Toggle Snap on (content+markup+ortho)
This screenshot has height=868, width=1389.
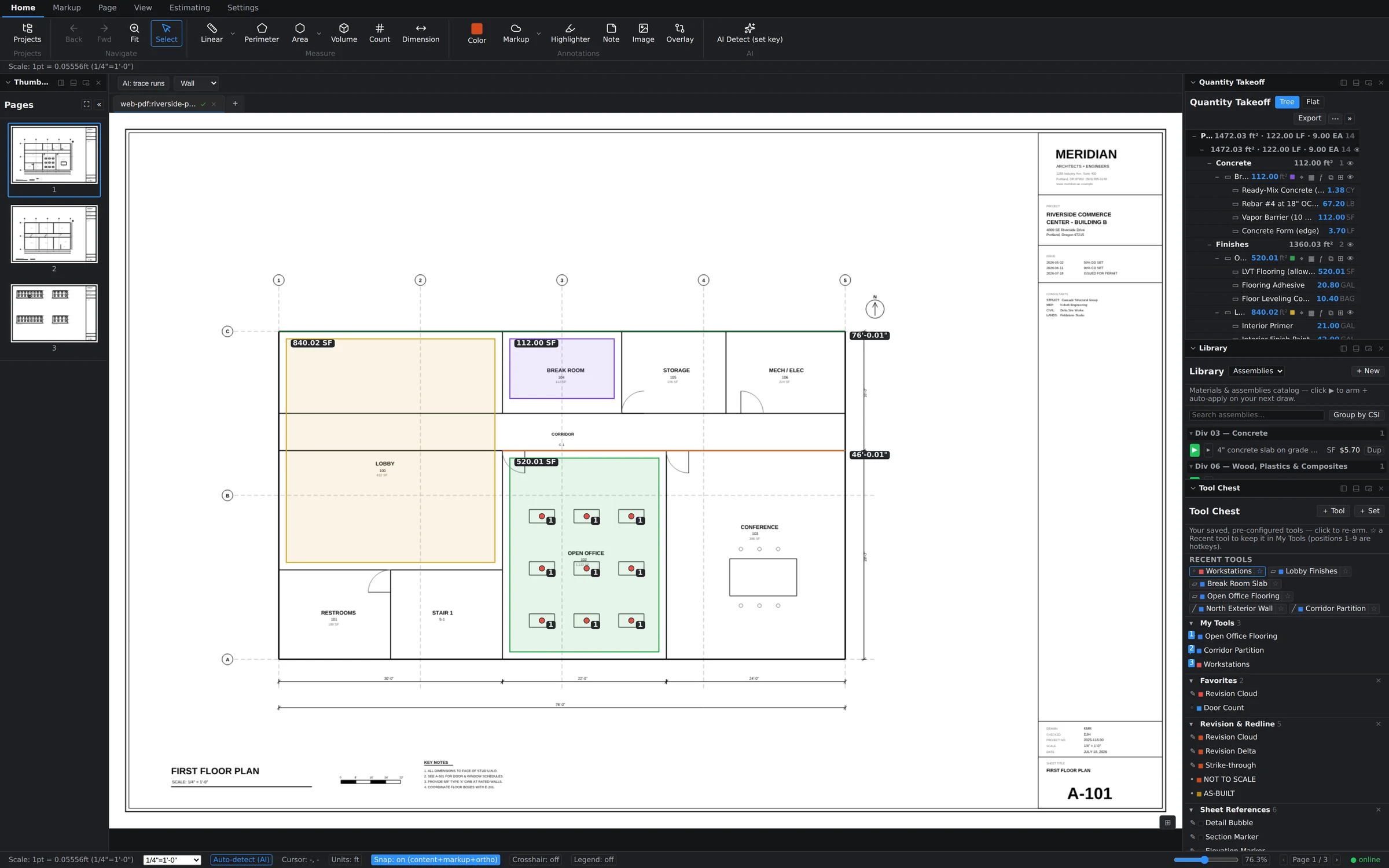pyautogui.click(x=435, y=860)
